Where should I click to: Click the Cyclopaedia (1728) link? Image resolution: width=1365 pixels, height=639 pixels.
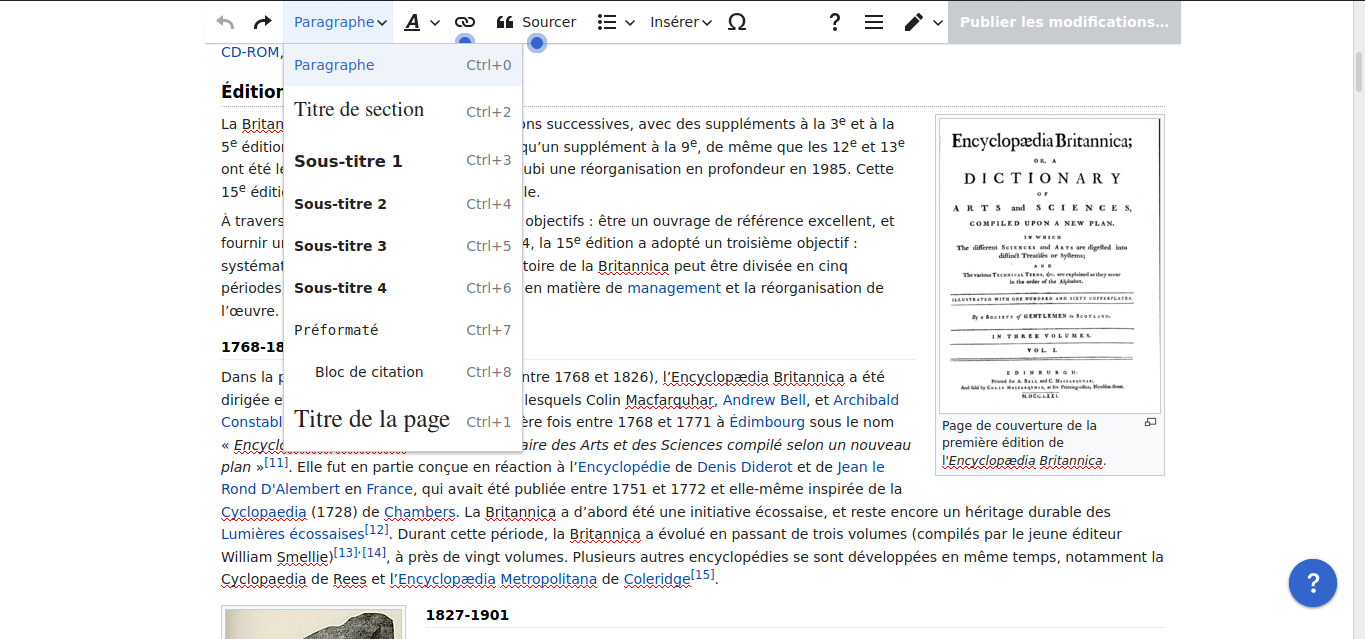tap(264, 512)
